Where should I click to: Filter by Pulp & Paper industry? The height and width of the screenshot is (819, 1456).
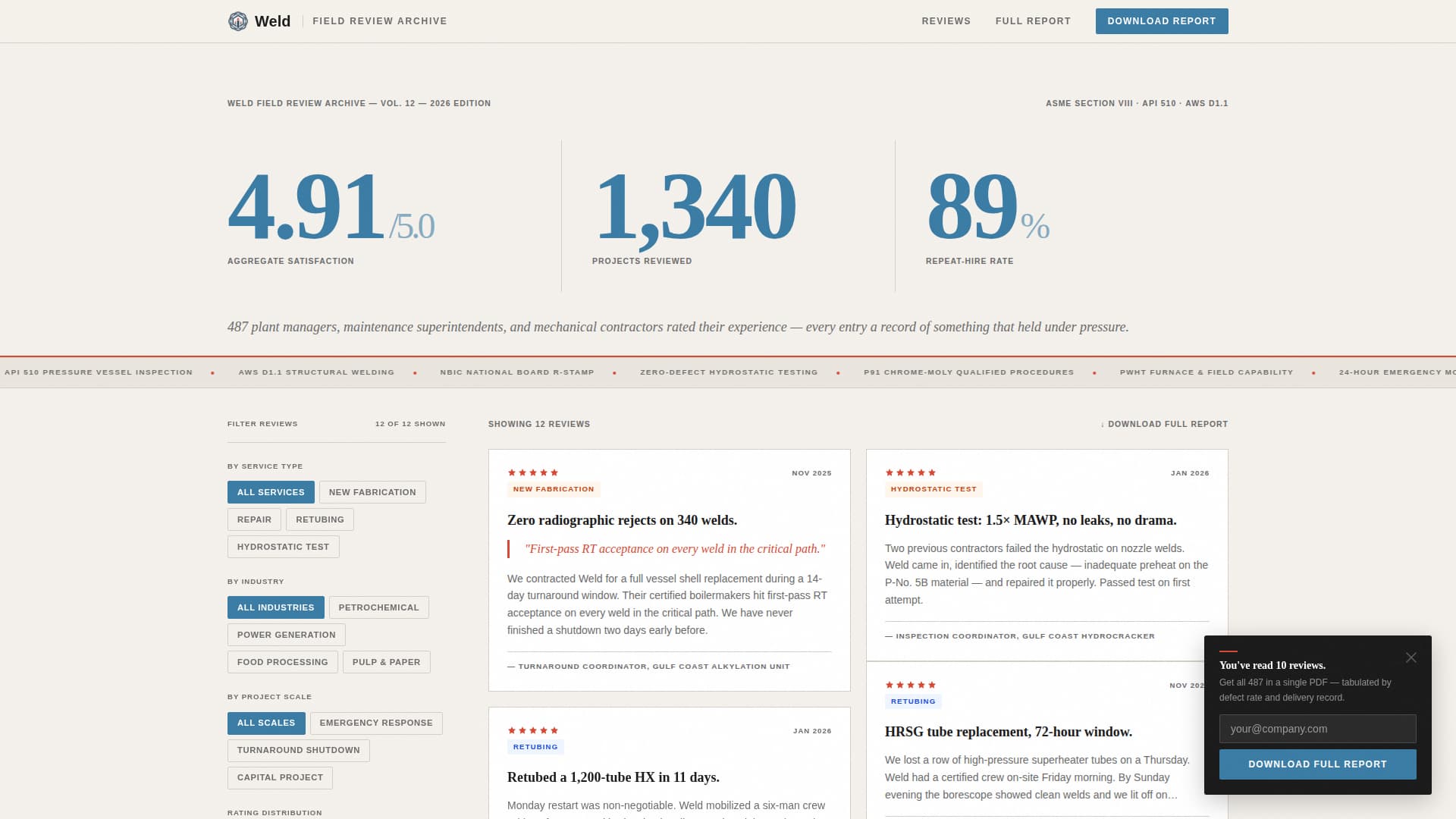(386, 662)
